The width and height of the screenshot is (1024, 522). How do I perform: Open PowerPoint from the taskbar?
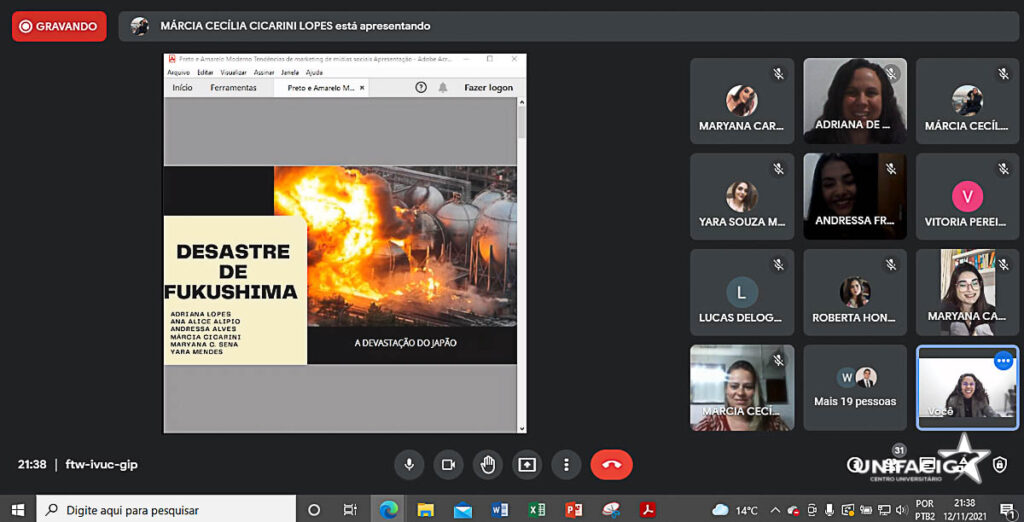[x=573, y=510]
